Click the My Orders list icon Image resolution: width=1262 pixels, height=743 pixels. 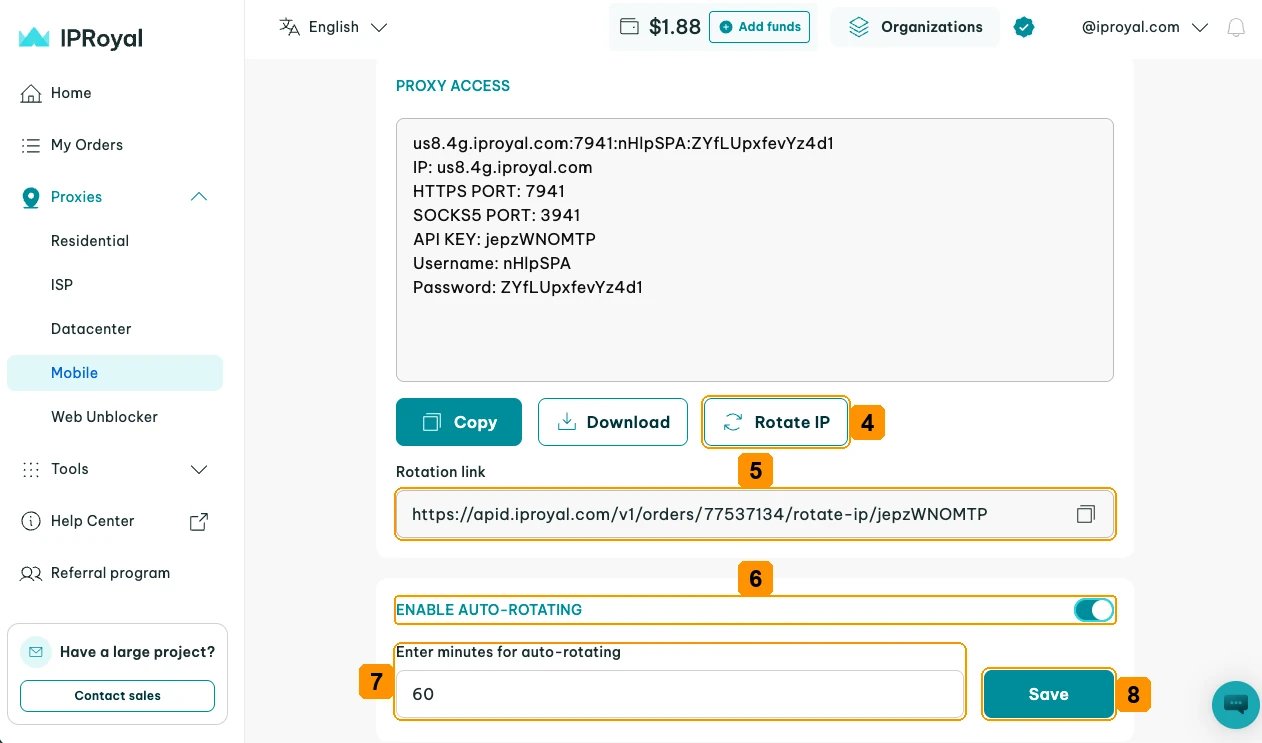pos(31,145)
